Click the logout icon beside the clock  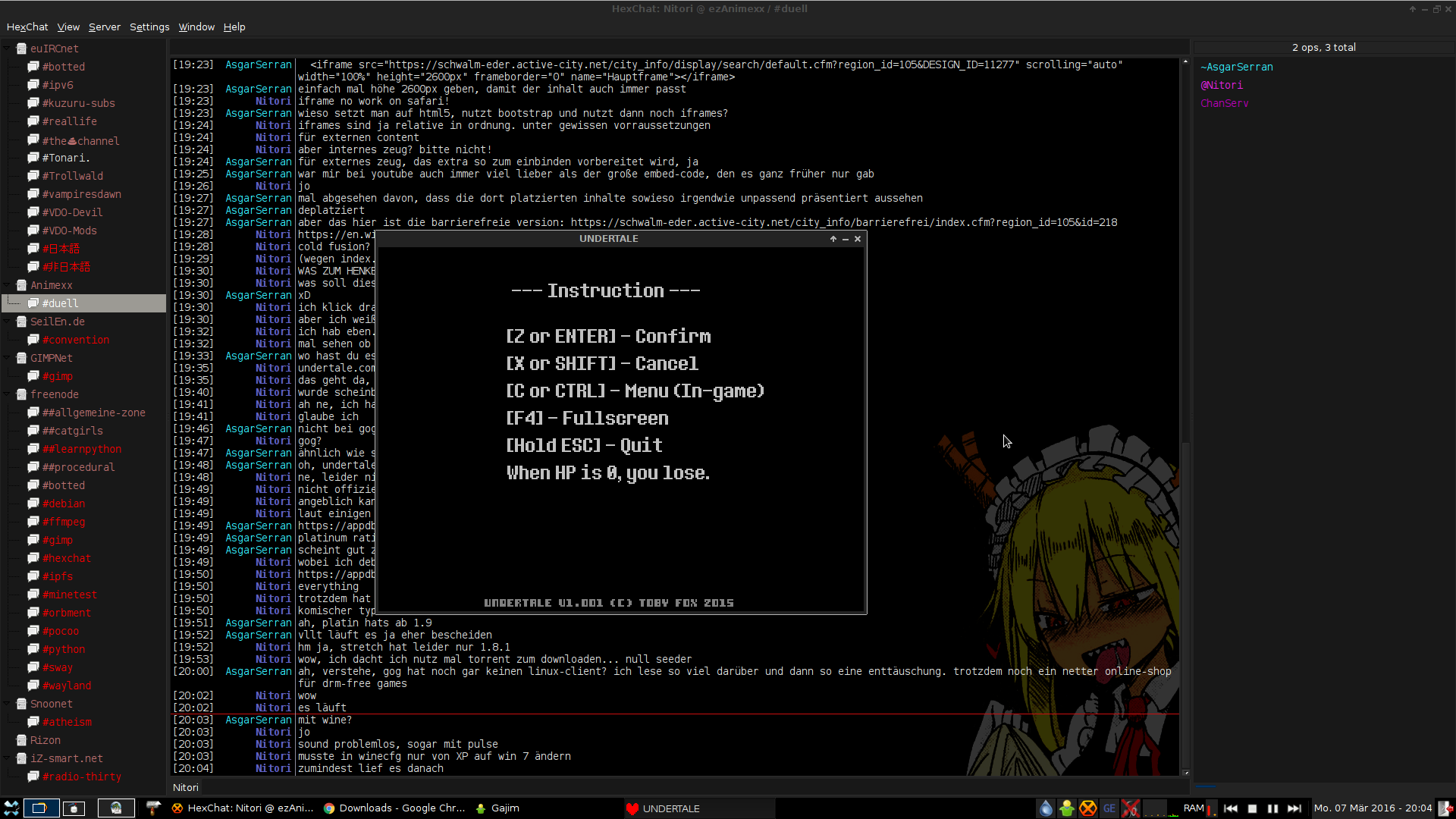pos(1445,808)
